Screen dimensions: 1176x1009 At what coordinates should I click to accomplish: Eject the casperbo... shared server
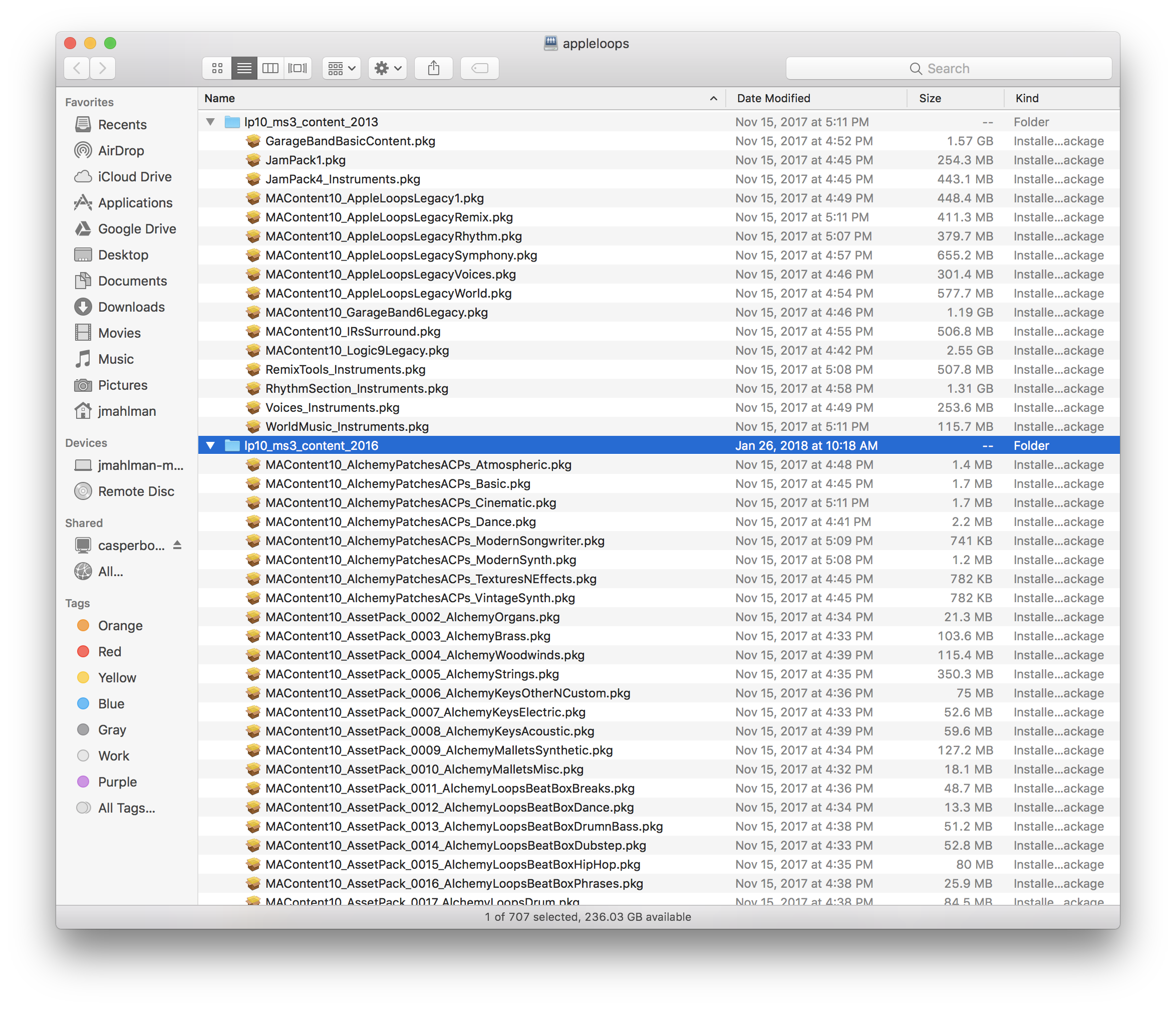(x=178, y=545)
